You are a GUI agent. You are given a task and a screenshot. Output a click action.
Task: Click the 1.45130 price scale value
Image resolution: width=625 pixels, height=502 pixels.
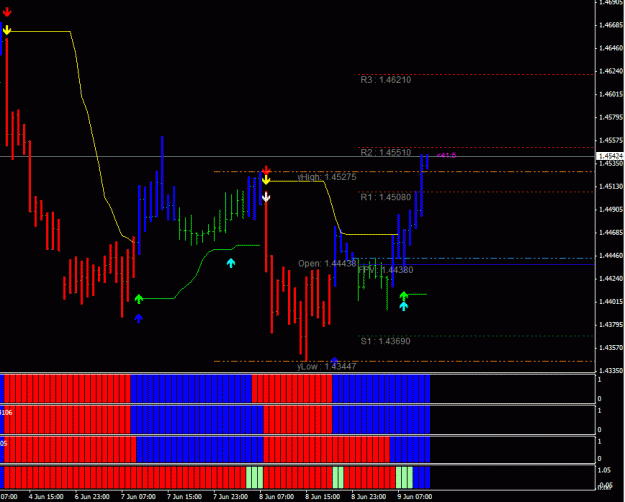[611, 186]
